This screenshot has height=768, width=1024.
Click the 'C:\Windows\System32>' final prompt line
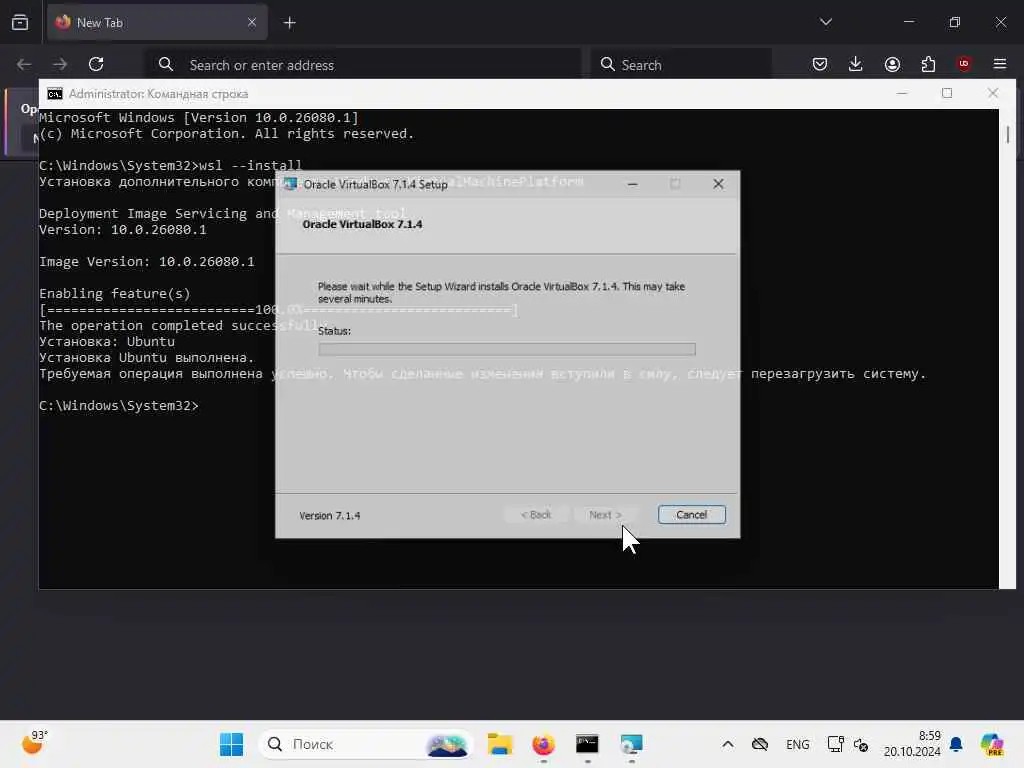[119, 406]
